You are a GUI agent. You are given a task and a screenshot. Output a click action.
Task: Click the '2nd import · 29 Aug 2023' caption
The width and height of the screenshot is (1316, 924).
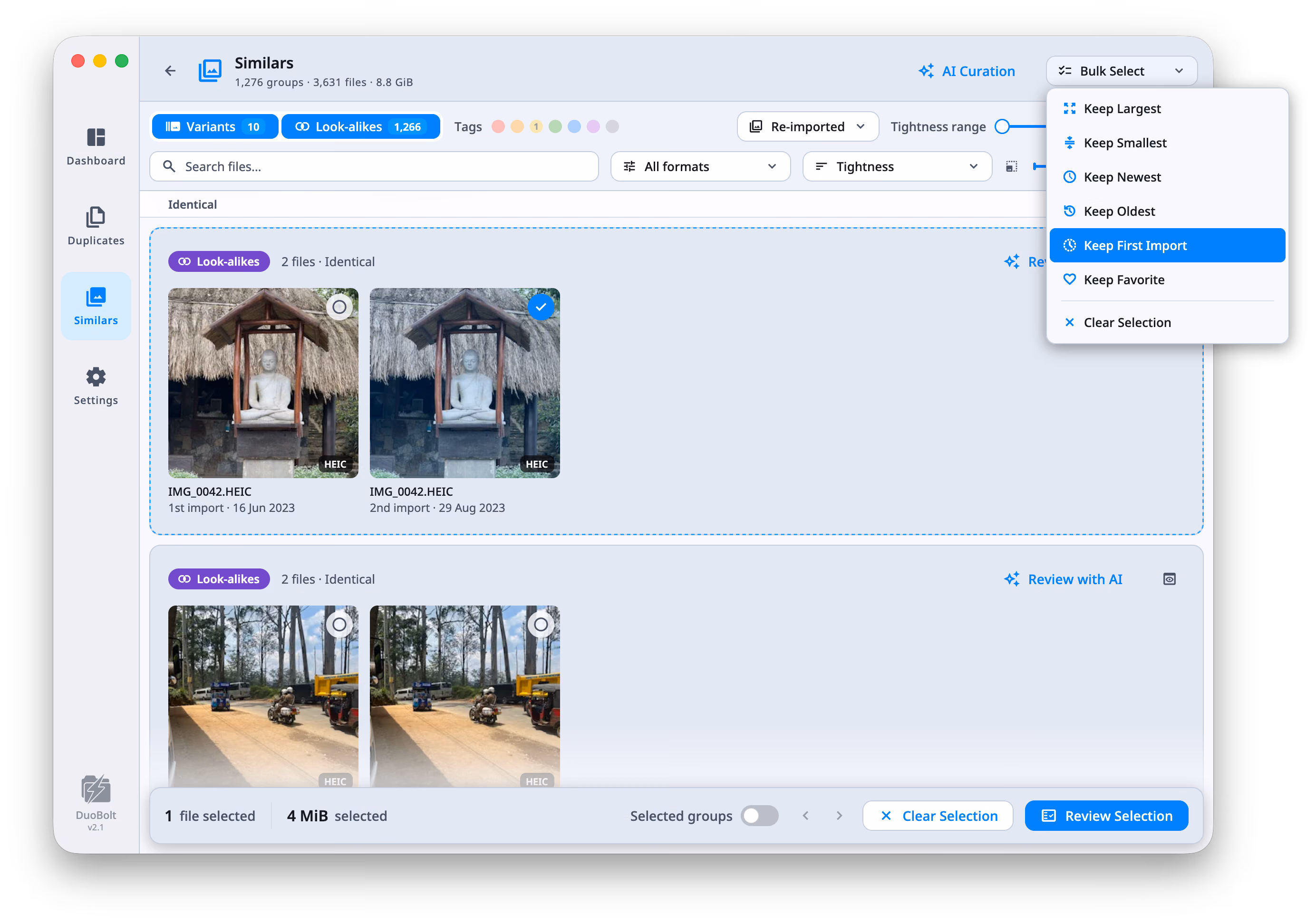pos(437,508)
